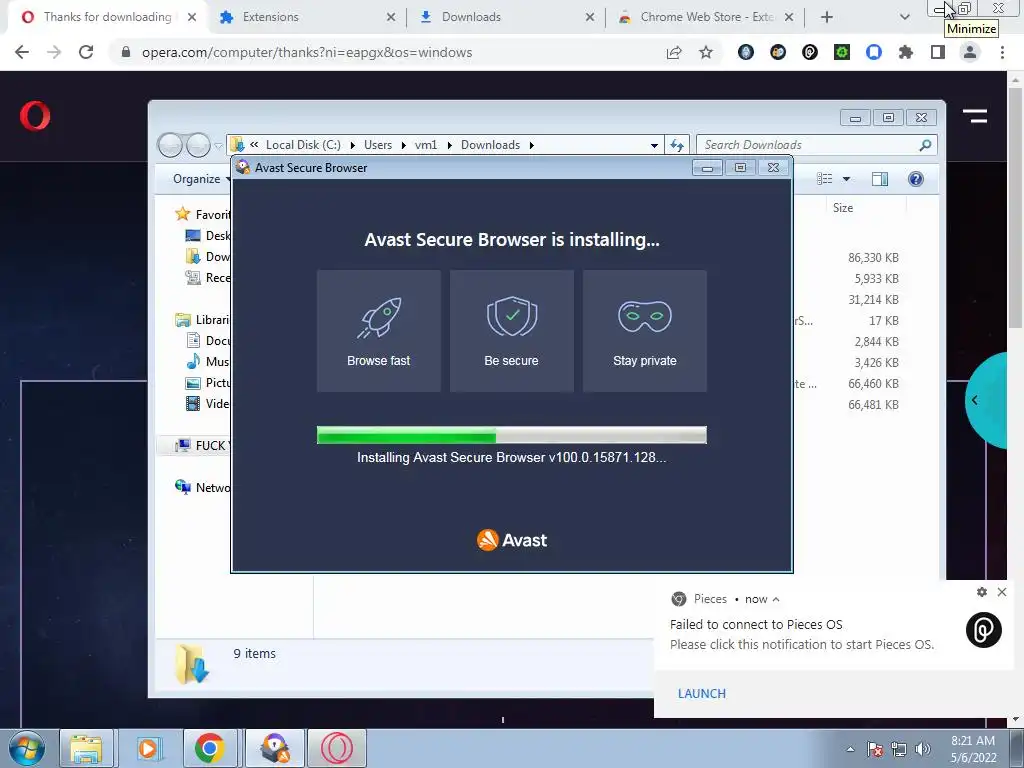1024x768 pixels.
Task: Click the Opera logo on the webpage
Action: click(35, 116)
